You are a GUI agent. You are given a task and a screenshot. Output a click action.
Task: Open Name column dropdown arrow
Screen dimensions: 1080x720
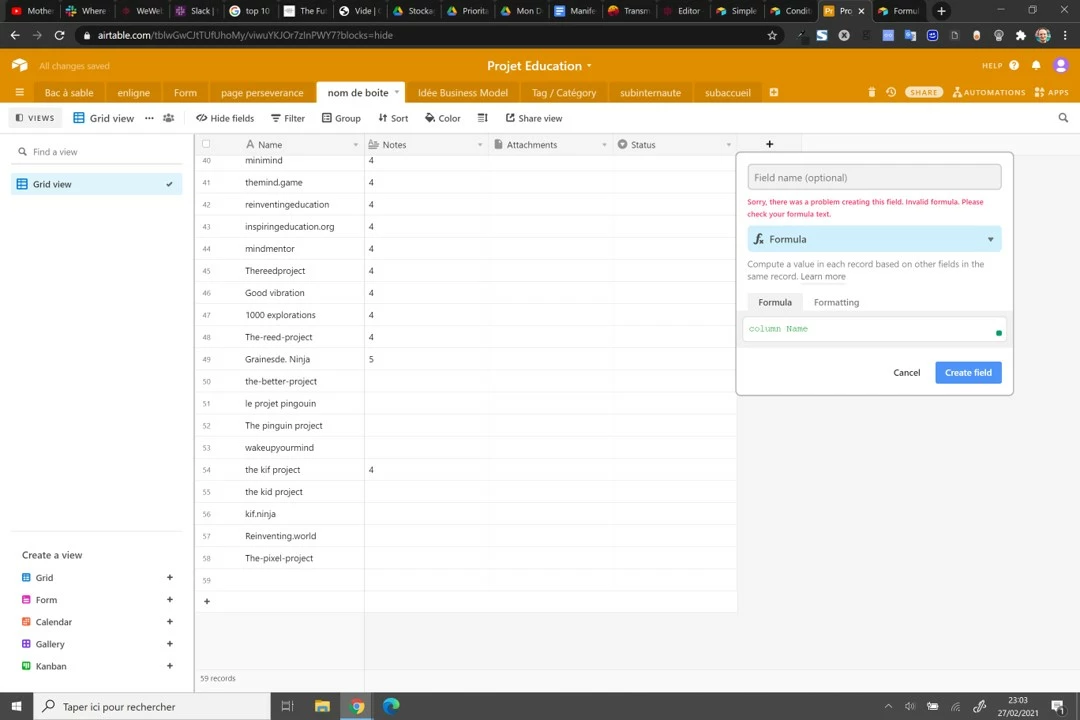355,145
